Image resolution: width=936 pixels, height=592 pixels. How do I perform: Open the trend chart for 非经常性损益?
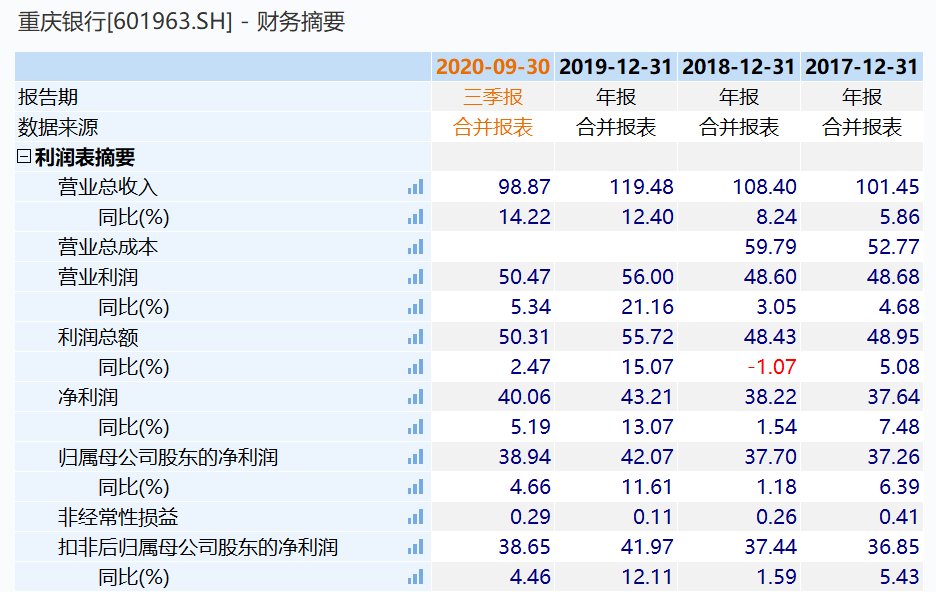point(418,516)
